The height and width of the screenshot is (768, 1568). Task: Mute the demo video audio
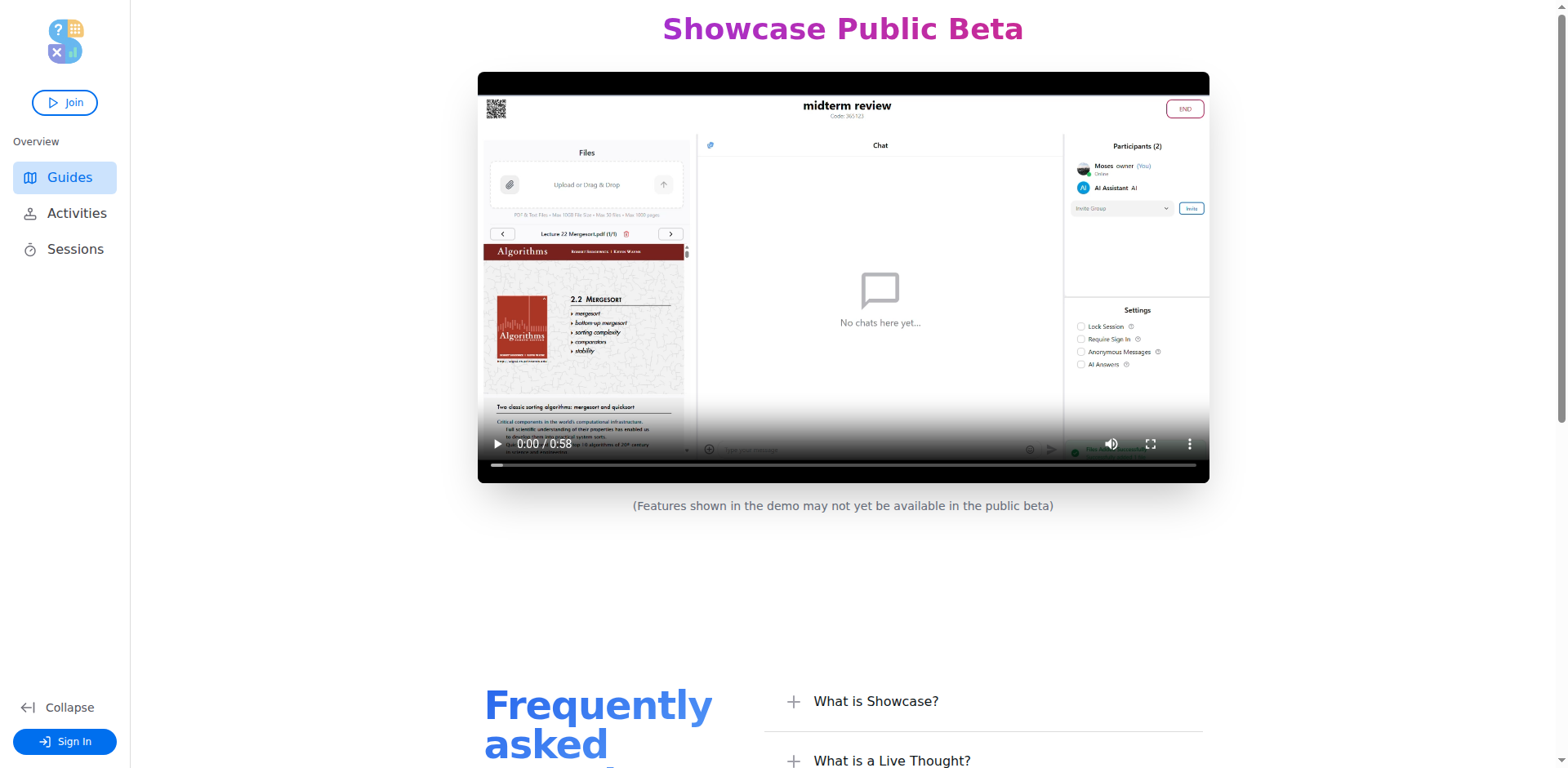(1111, 444)
